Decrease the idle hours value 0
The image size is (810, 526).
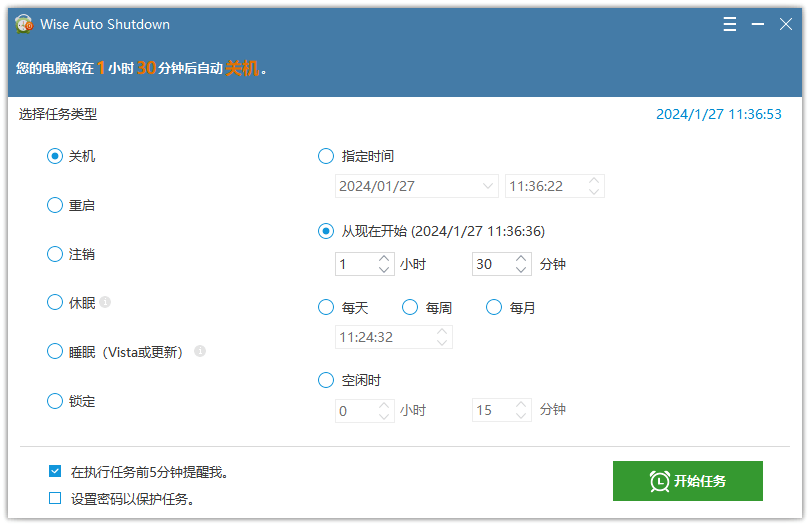[384, 416]
